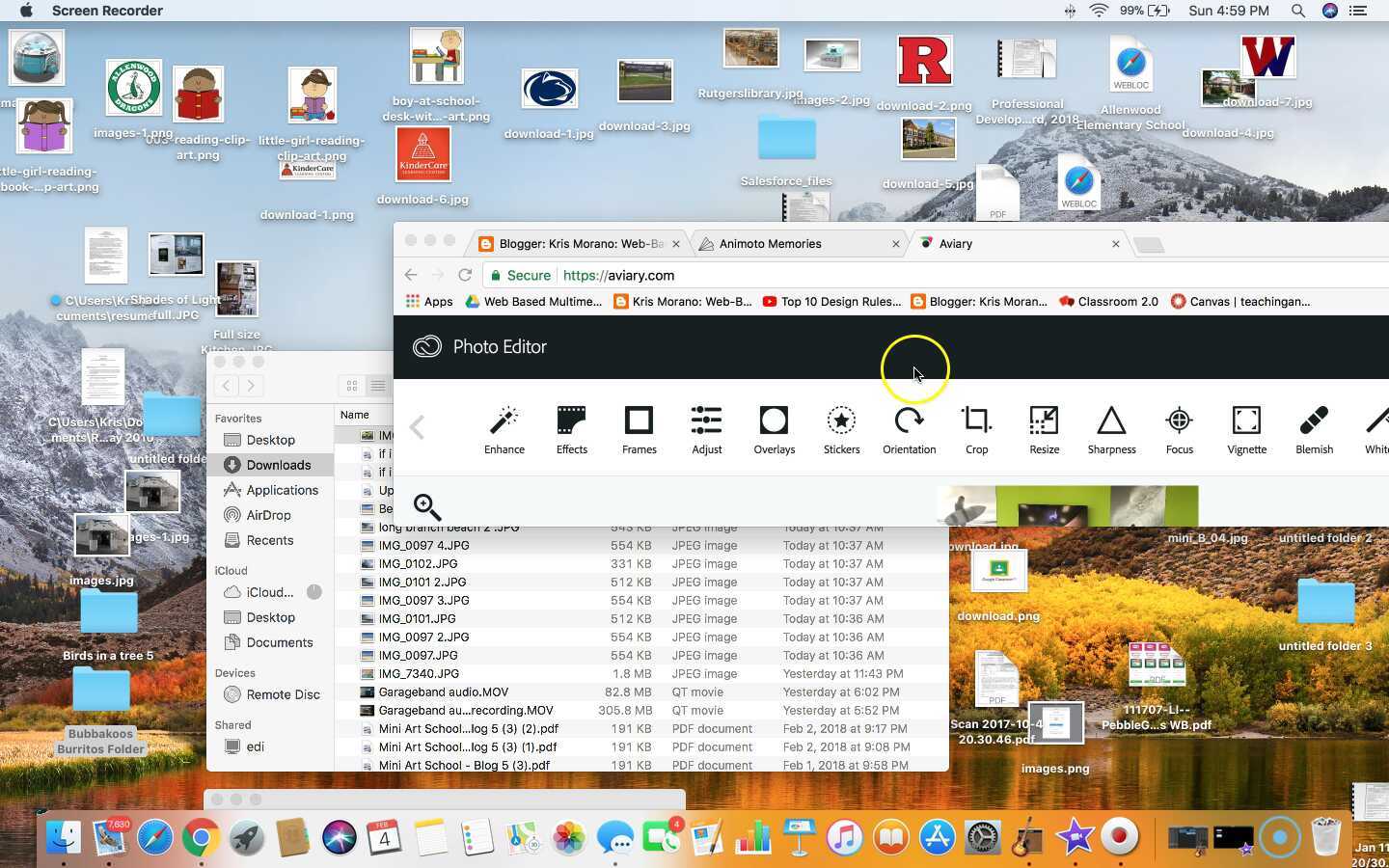1389x868 pixels.
Task: Click the back arrow in the Photo Editor
Action: (416, 427)
